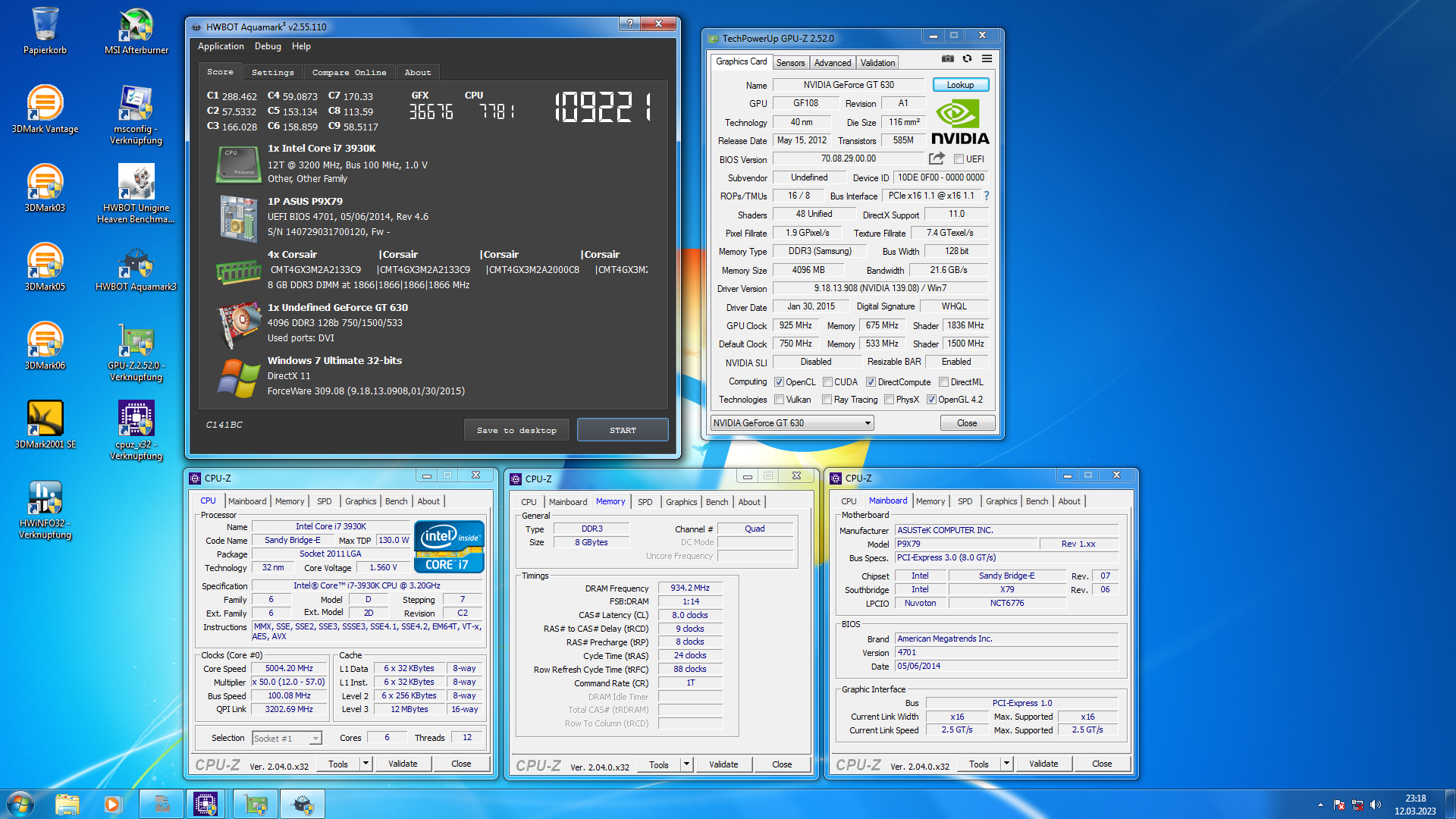Viewport: 1456px width, 819px height.
Task: Toggle DirectCompute checkbox in GPU-Z
Action: pos(871,382)
